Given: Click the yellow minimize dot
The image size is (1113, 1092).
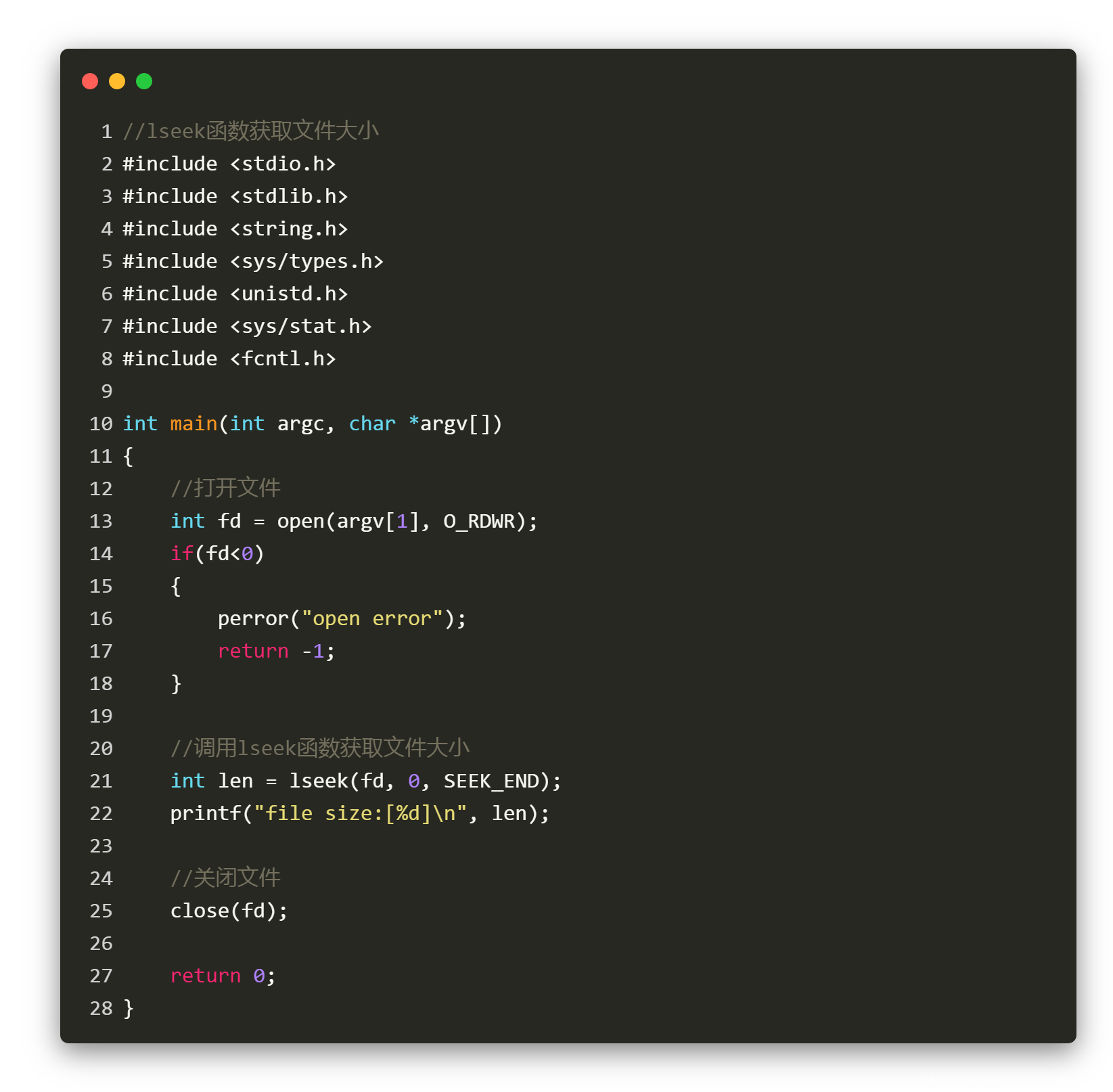Looking at the screenshot, I should pos(117,81).
